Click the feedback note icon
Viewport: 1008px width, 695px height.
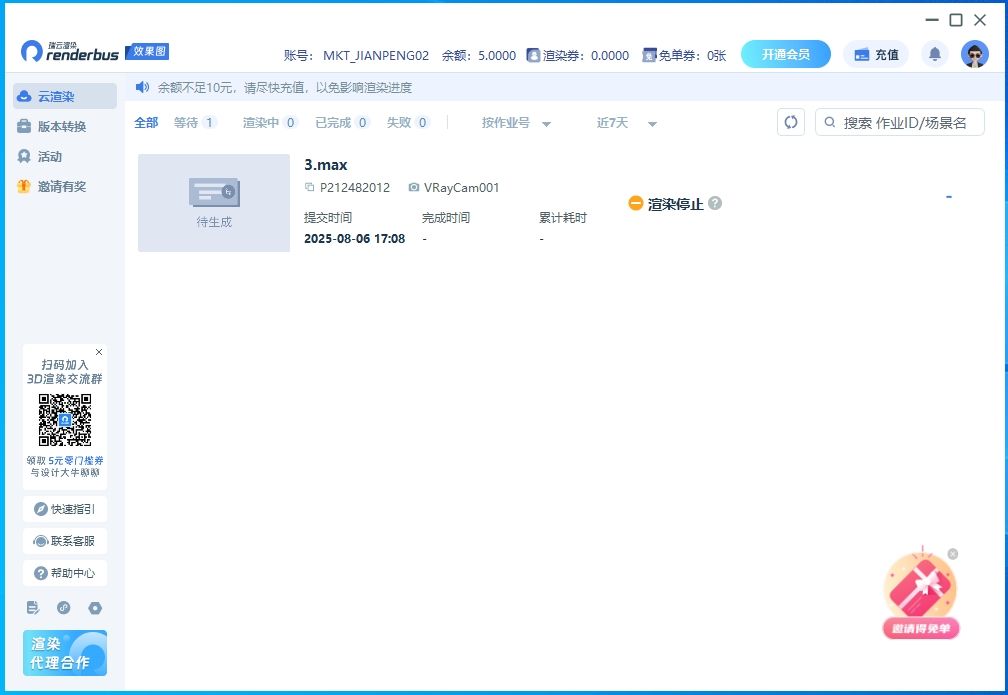click(x=33, y=608)
